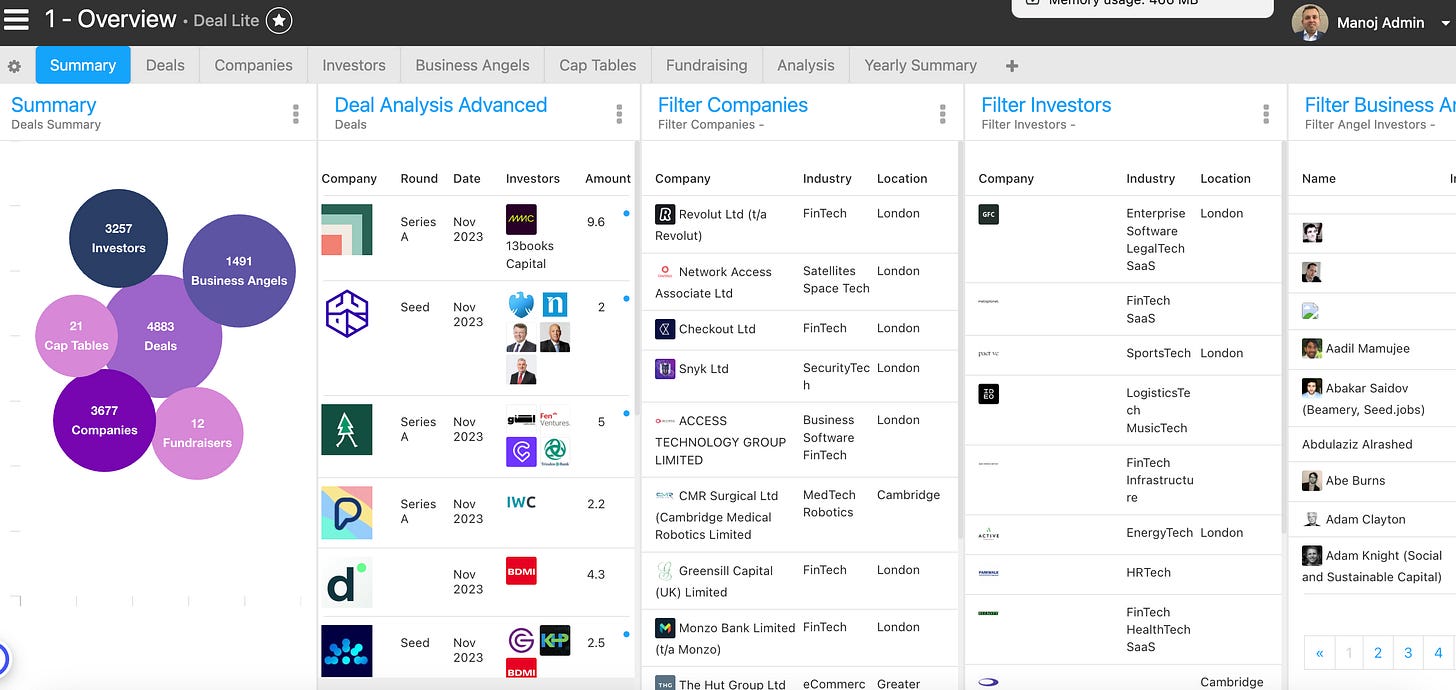Click the IWC investor logo
The height and width of the screenshot is (690, 1456).
tap(521, 502)
